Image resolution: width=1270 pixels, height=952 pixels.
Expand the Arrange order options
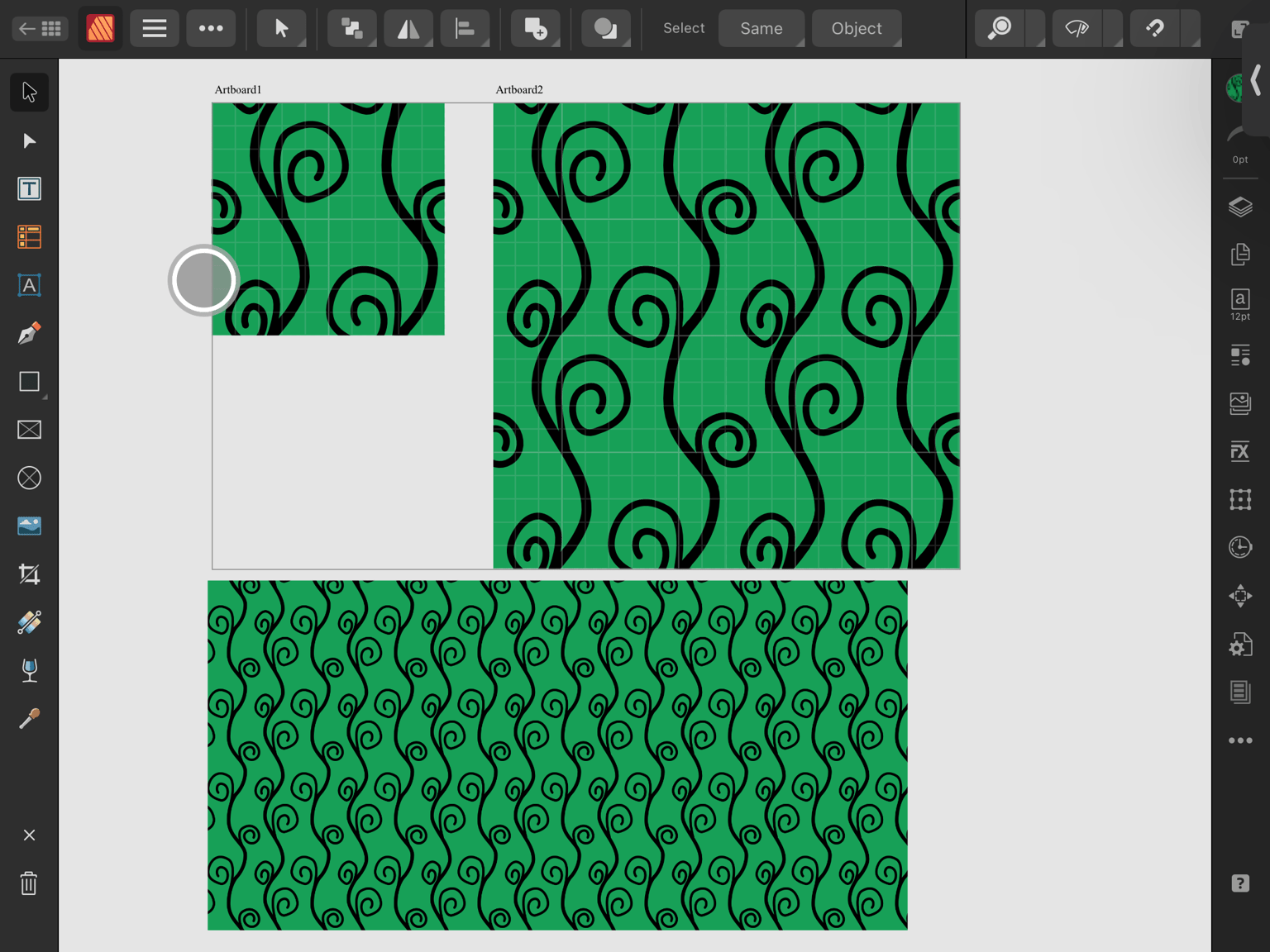tap(352, 29)
